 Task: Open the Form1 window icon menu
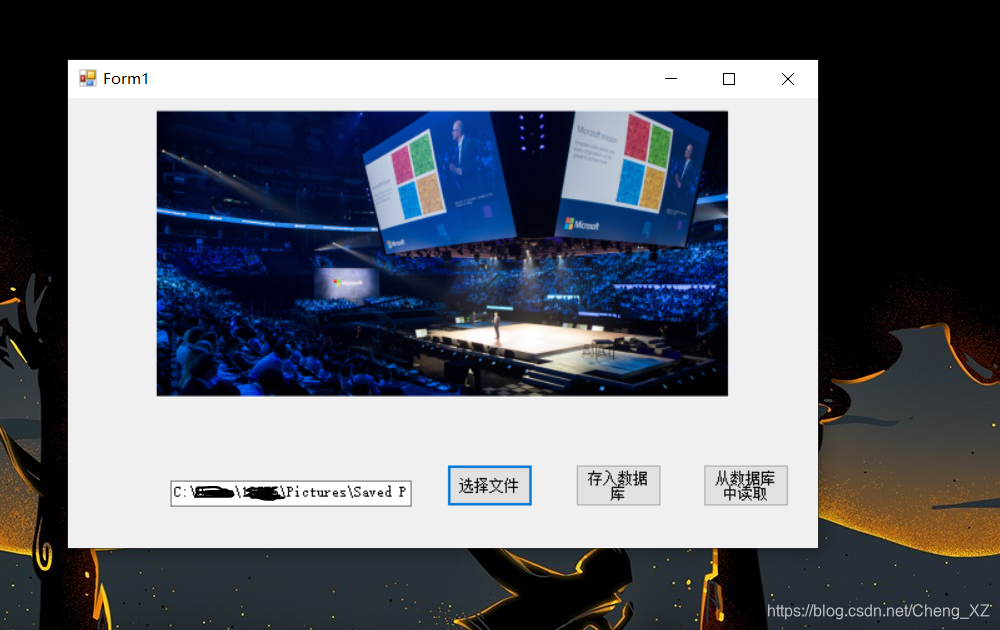(87, 78)
